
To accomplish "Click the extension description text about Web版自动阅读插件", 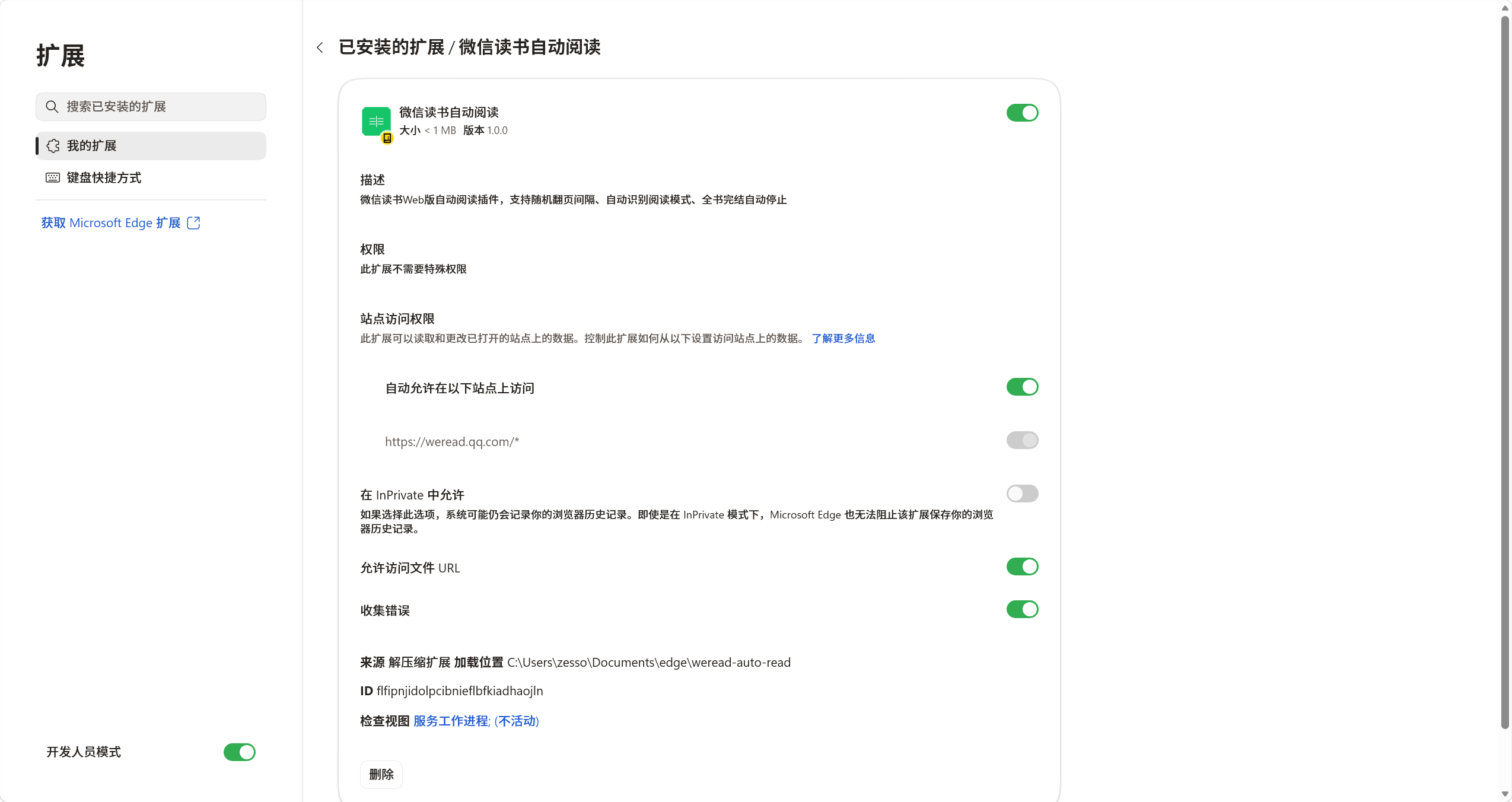I will [x=573, y=199].
